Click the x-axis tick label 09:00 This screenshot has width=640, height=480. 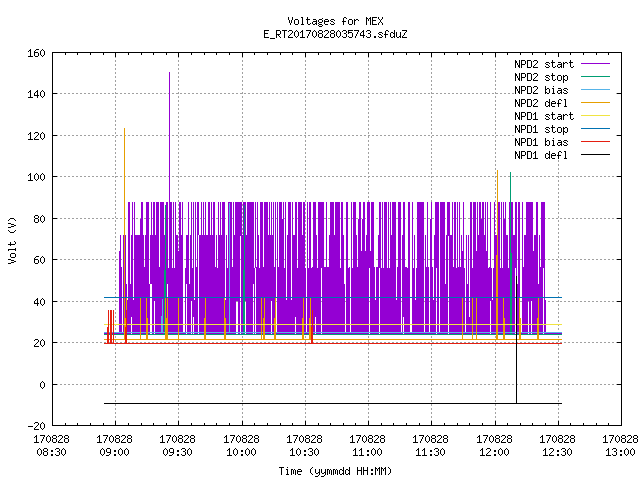point(114,452)
